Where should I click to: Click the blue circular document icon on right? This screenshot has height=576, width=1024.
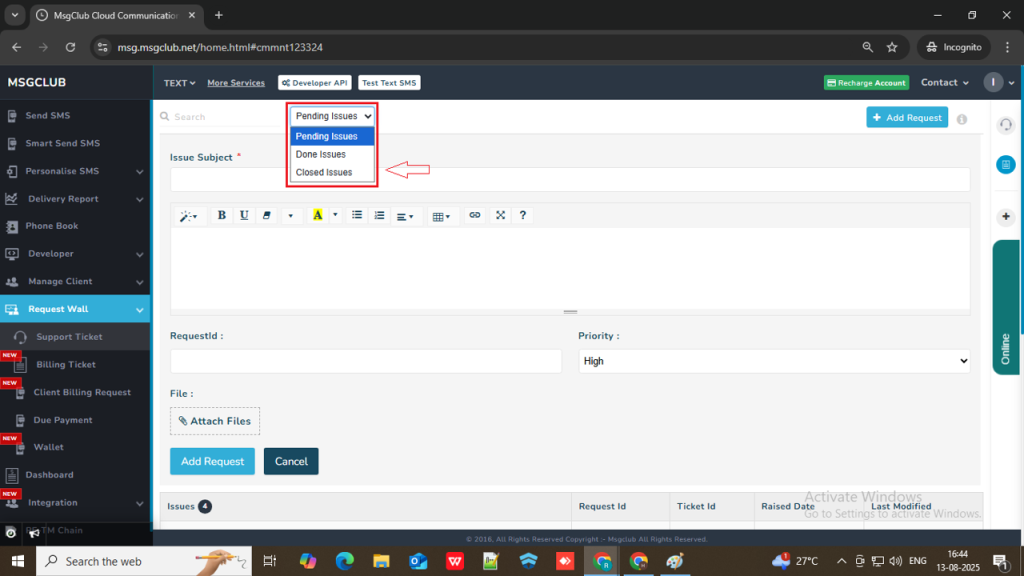click(x=1006, y=165)
